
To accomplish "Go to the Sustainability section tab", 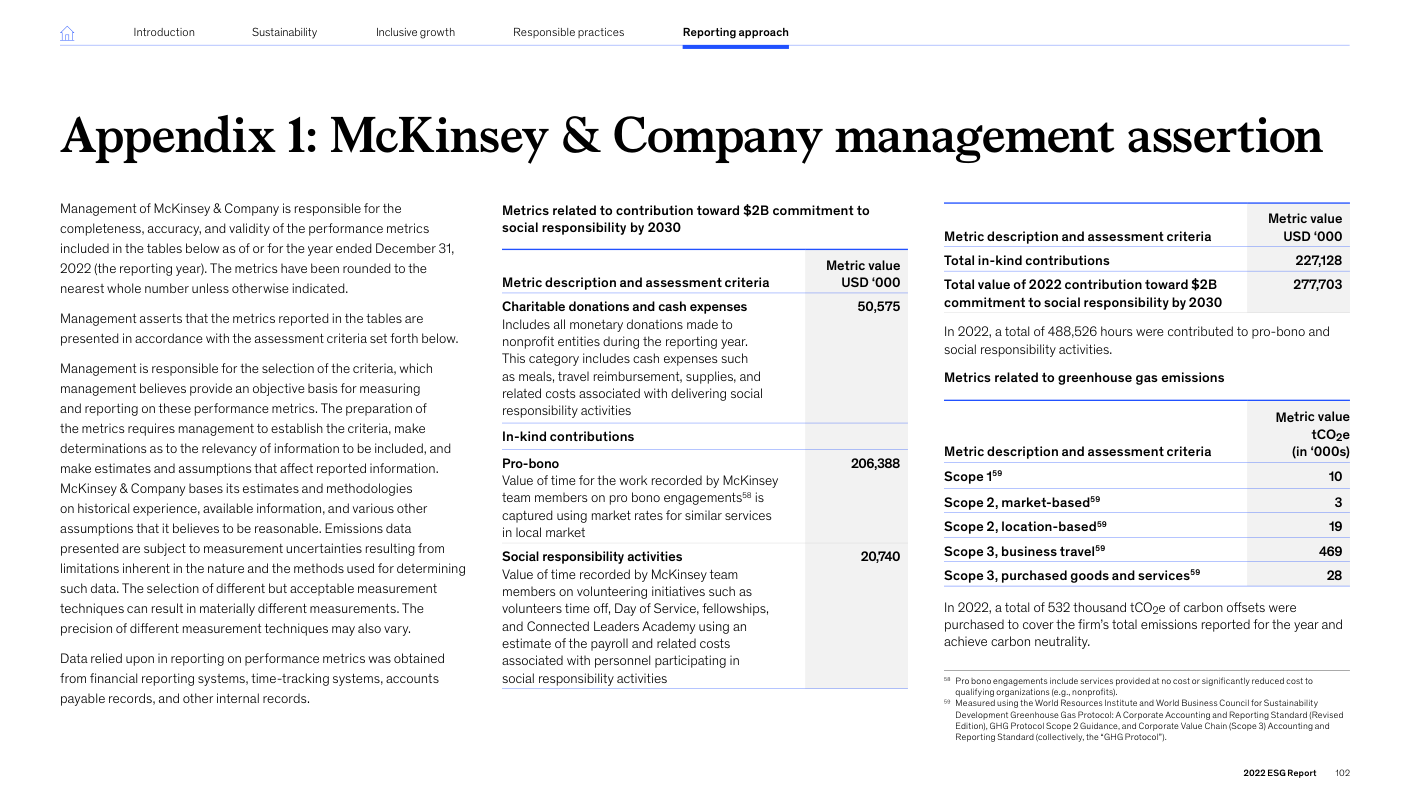I will pos(284,32).
